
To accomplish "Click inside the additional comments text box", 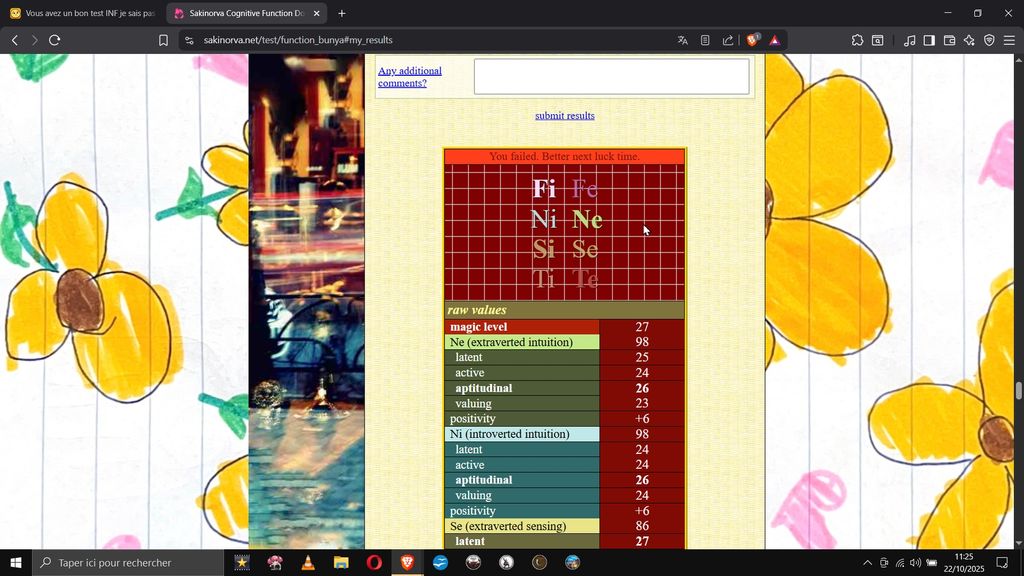I will click(611, 77).
